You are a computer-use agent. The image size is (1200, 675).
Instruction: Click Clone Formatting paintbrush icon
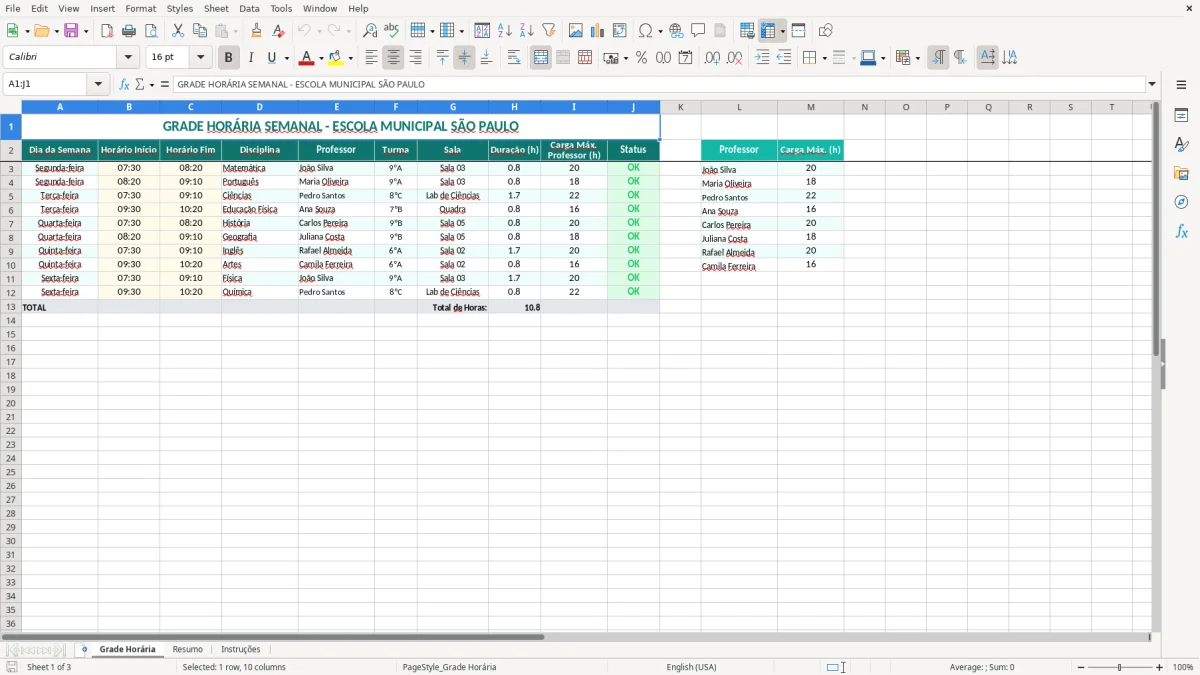click(257, 31)
